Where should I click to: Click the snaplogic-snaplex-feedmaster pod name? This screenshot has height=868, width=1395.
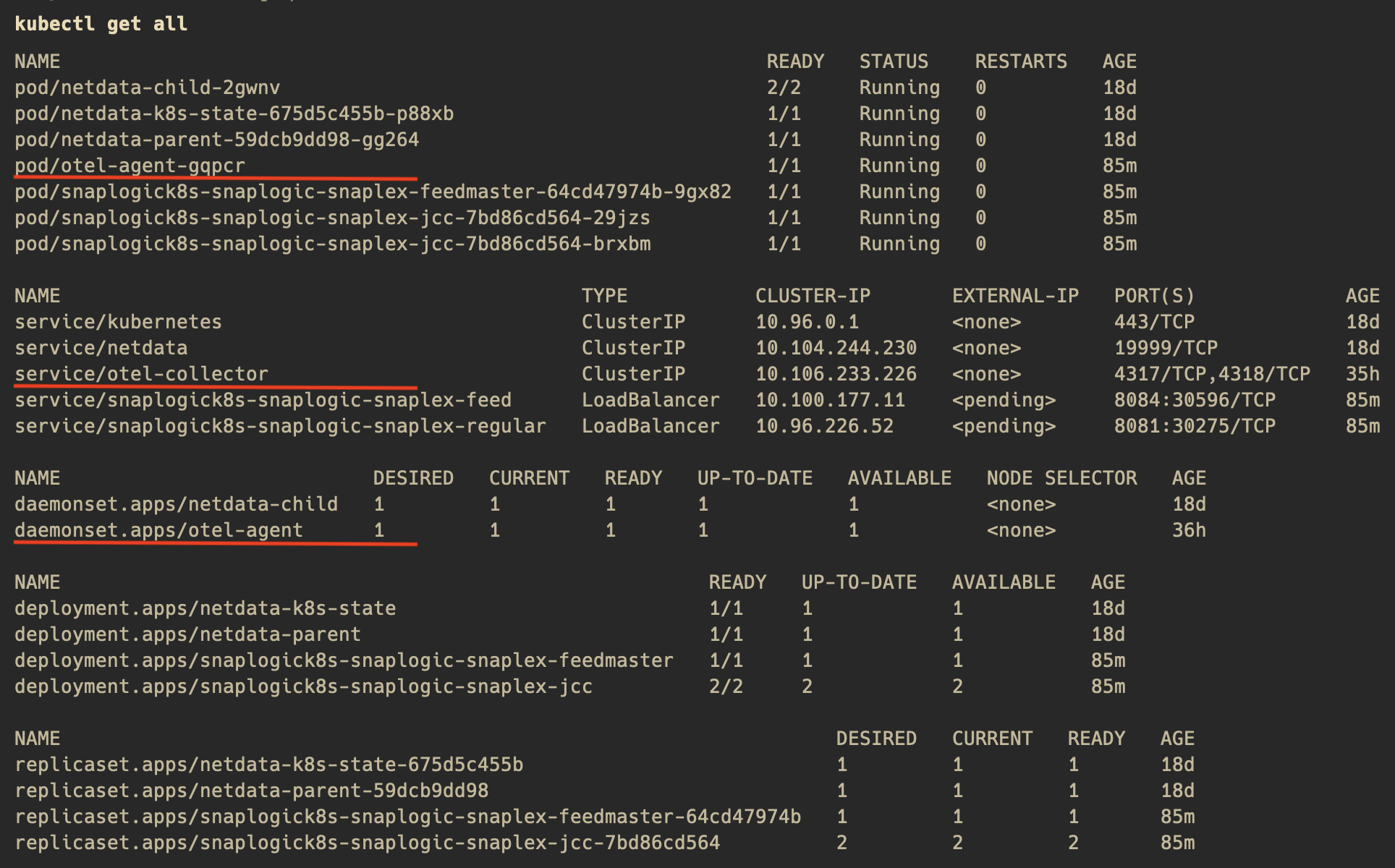coord(373,191)
